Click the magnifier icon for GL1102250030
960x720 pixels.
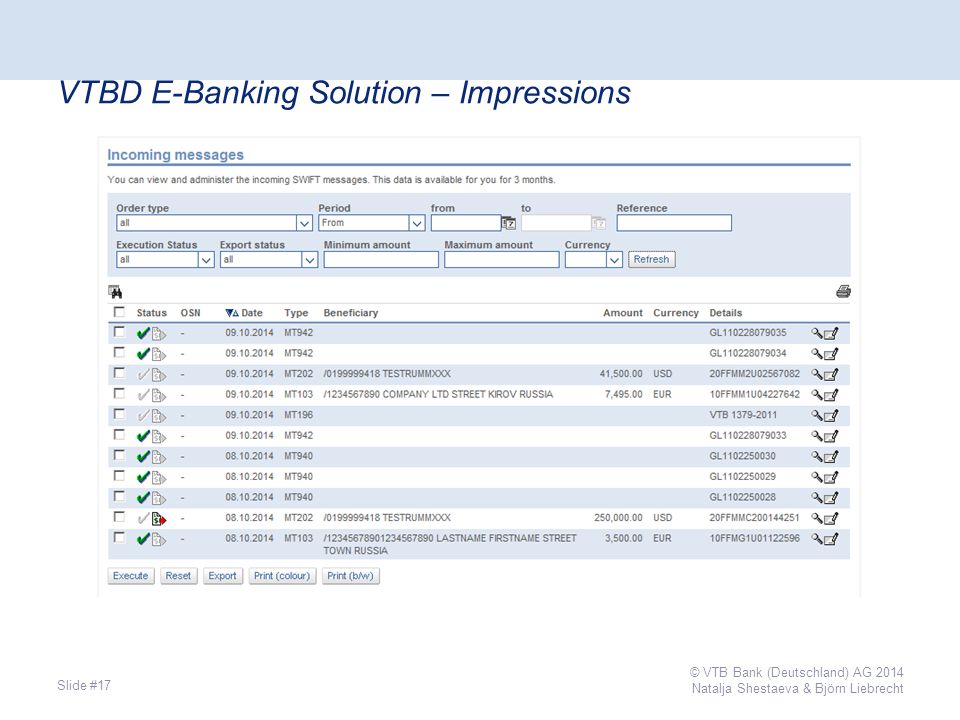click(817, 456)
